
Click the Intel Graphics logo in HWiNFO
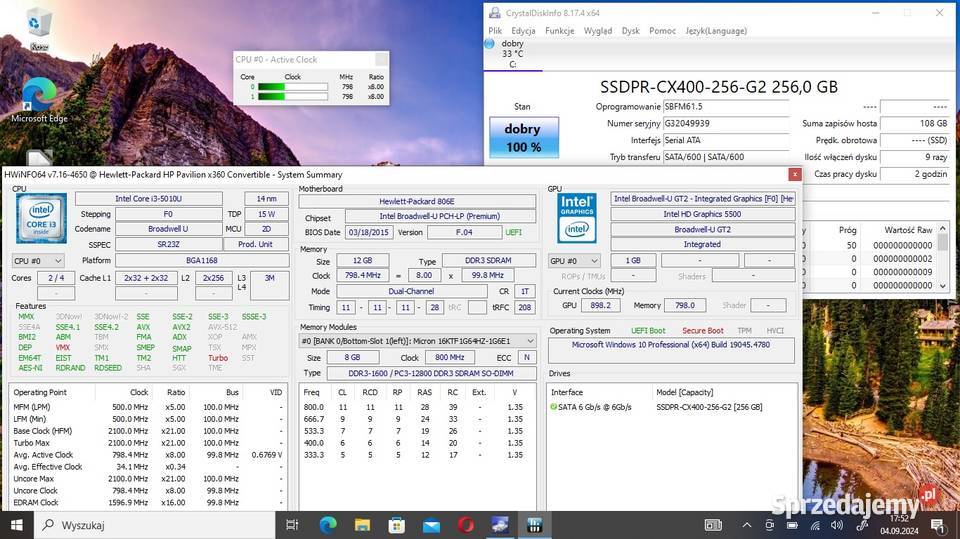click(x=577, y=219)
